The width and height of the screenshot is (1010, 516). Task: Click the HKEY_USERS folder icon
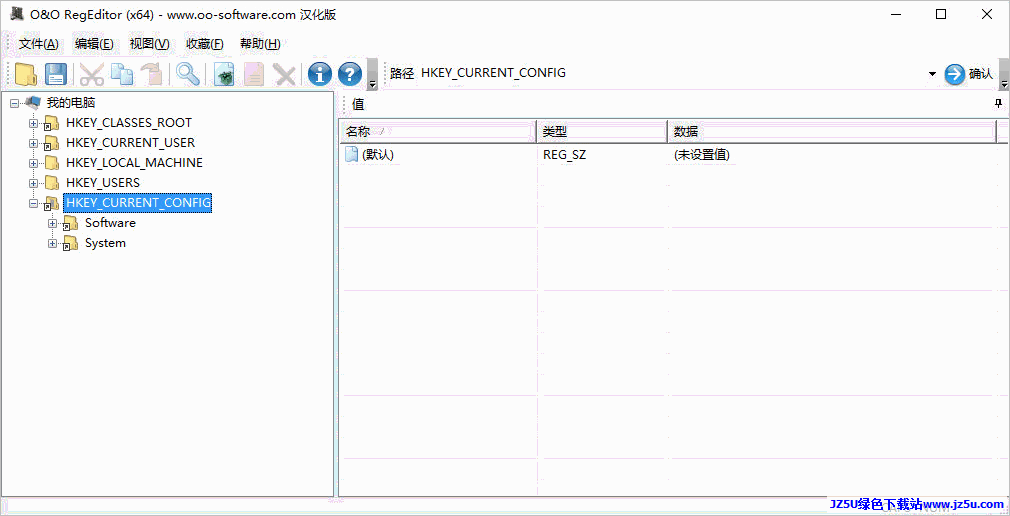click(52, 183)
